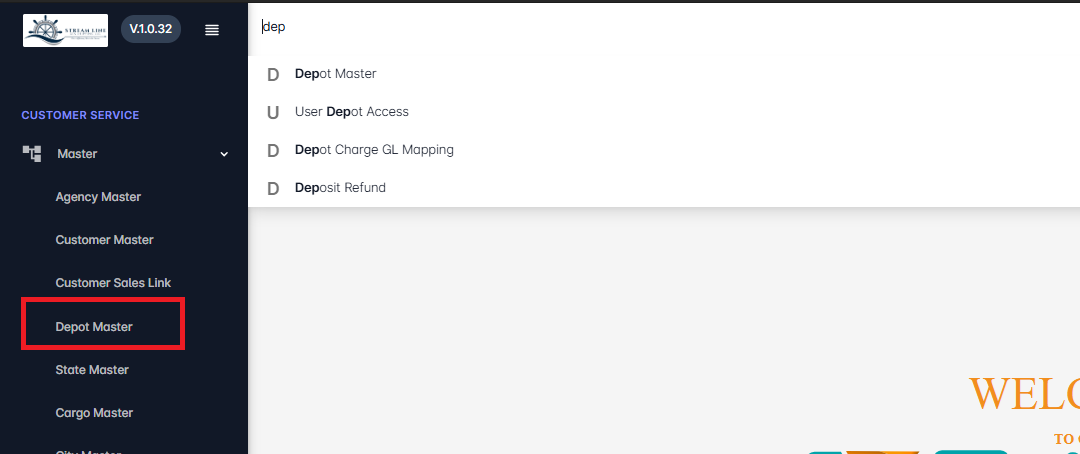Click the Master tree hierarchy icon
Screen dimensions: 1080x454
(32, 154)
